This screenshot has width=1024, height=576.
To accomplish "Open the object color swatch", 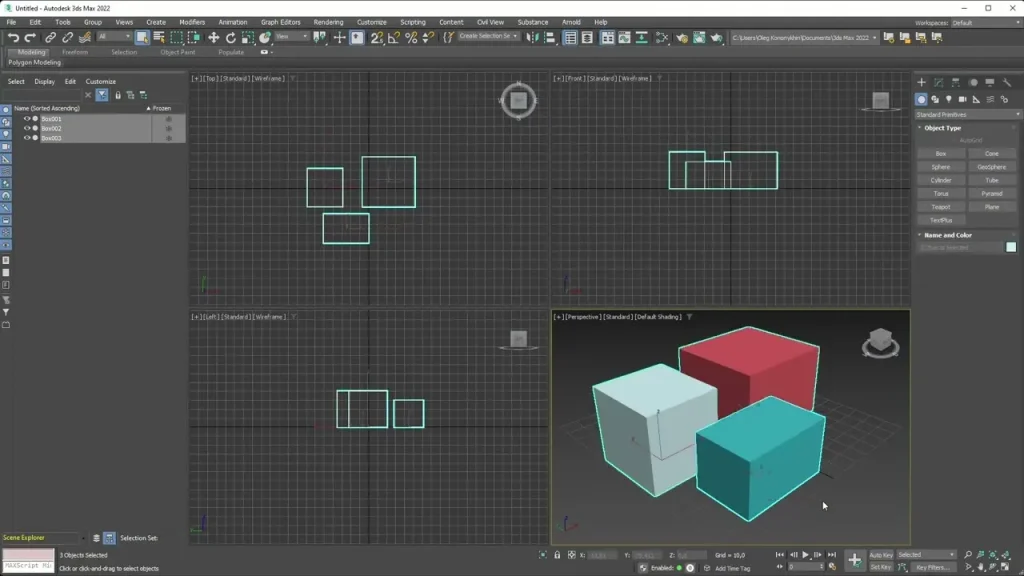I will 1009,246.
